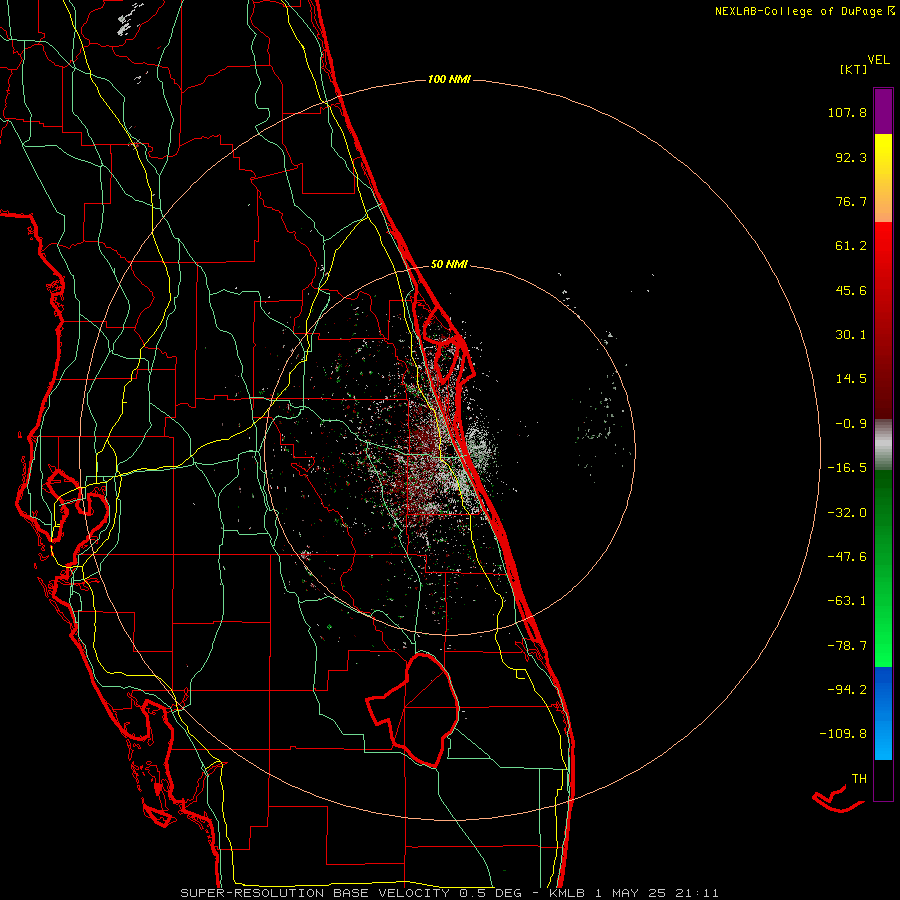This screenshot has height=900, width=900.
Task: Click the -47.6 velocity scale value
Action: pos(847,557)
